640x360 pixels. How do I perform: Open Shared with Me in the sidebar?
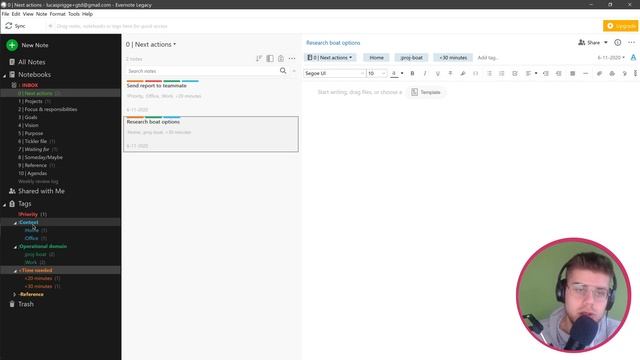coord(41,191)
